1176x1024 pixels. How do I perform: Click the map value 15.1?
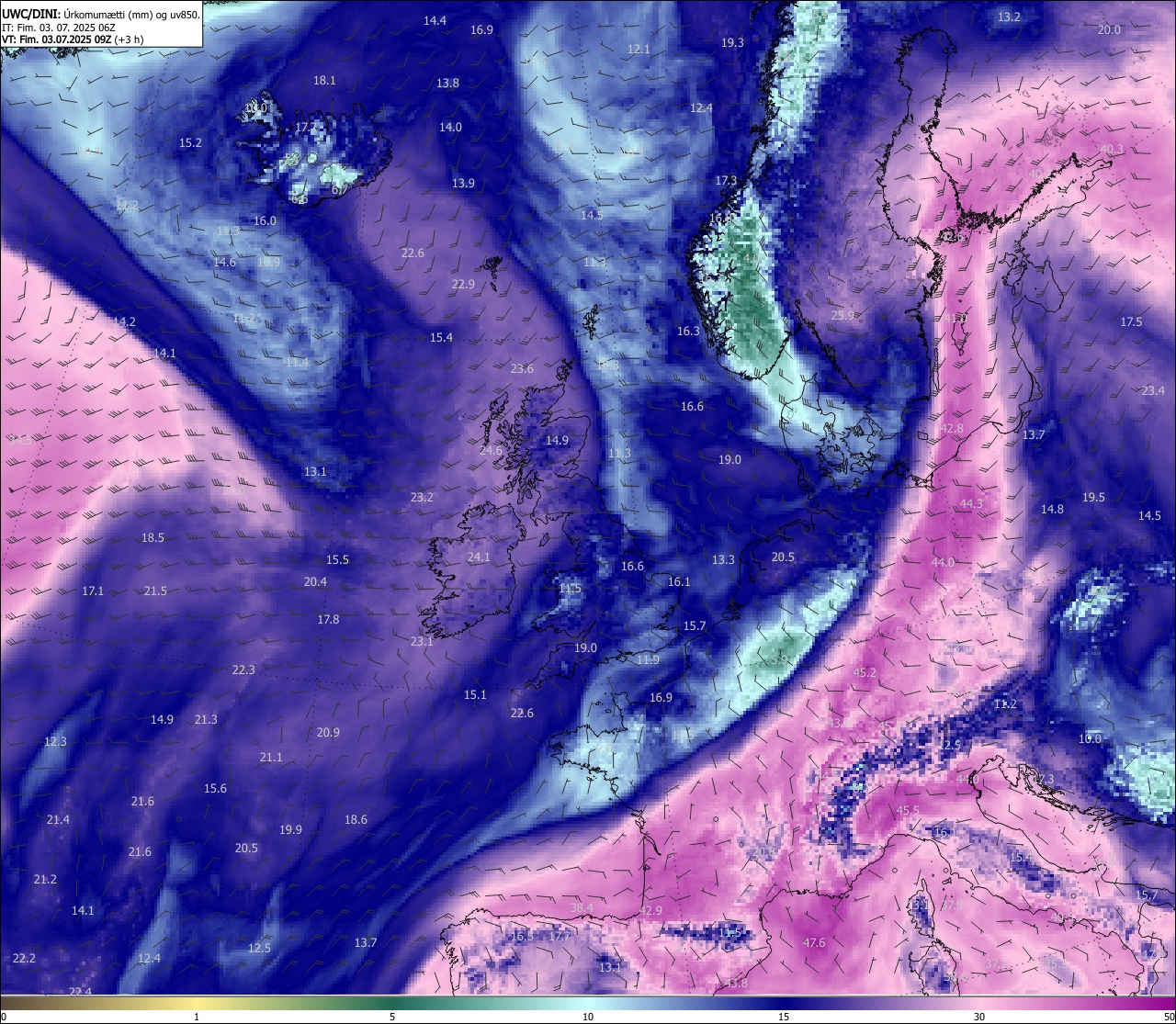coord(475,694)
